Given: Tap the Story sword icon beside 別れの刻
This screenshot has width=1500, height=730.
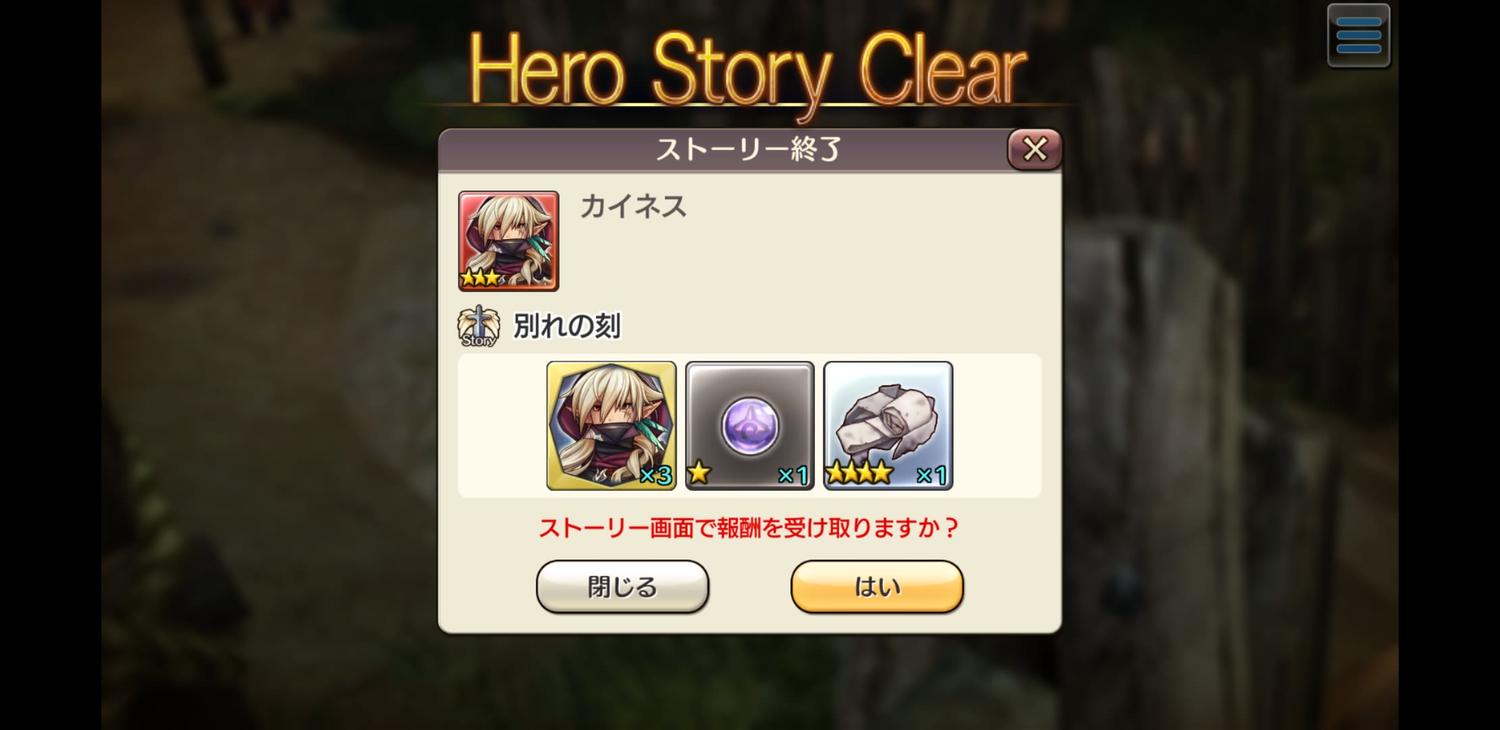Looking at the screenshot, I should pos(479,326).
